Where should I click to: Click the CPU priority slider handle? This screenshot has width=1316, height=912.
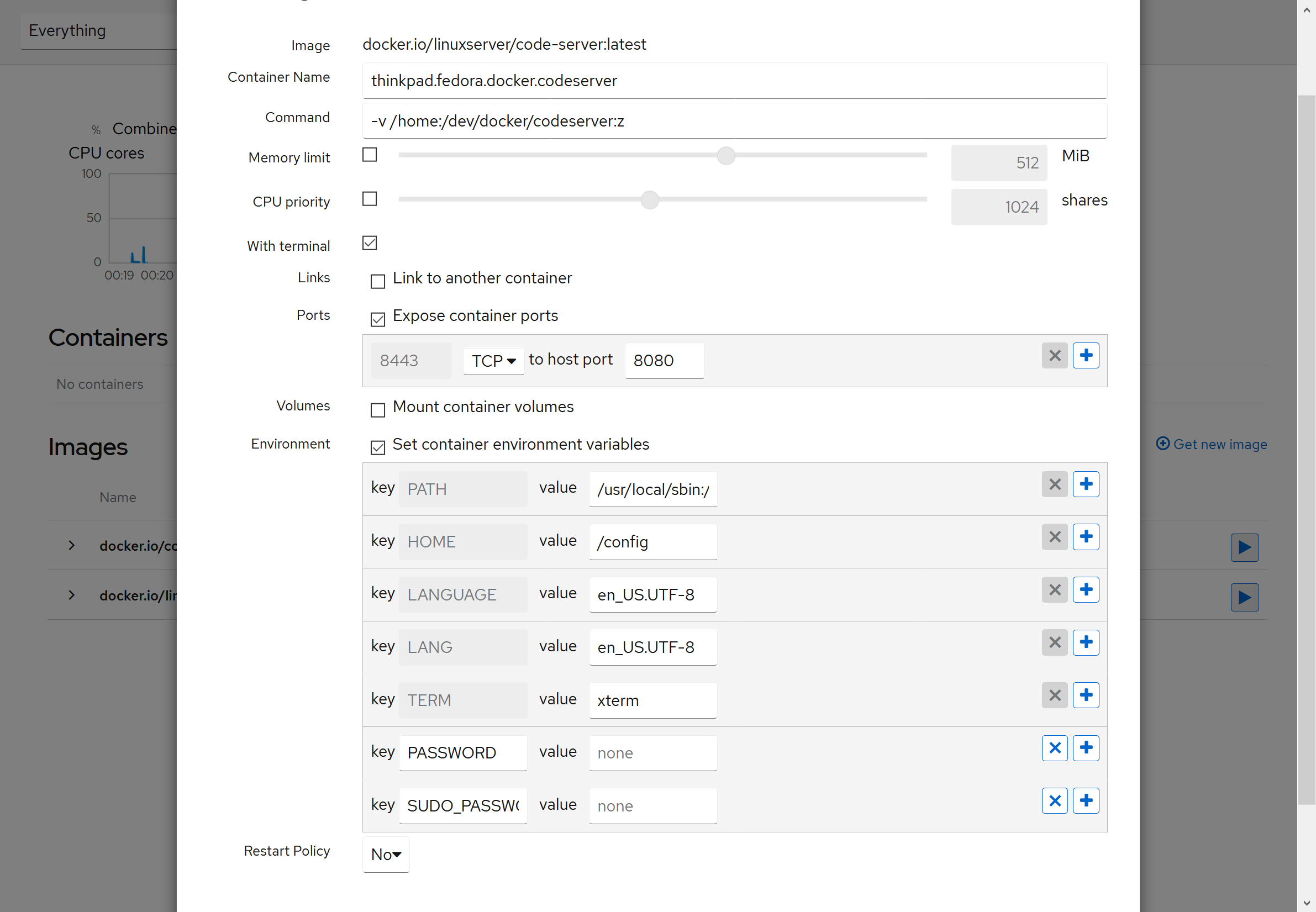[649, 200]
